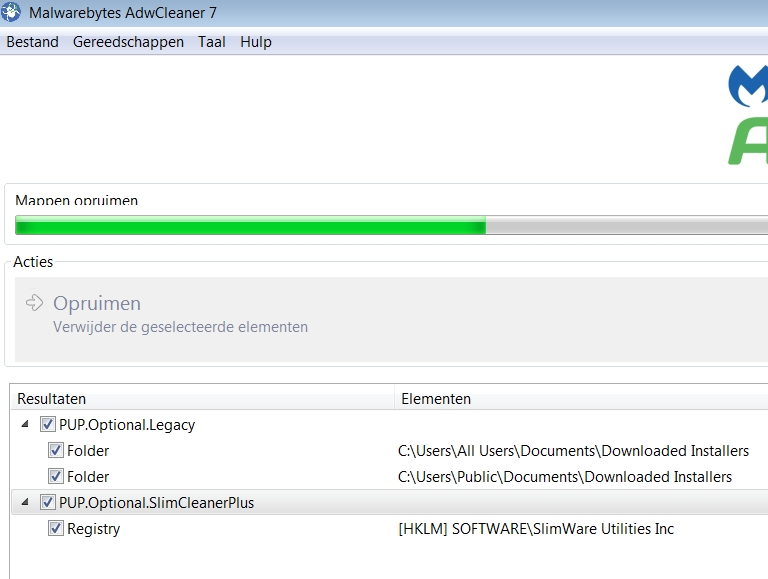Select the PUP.Optional.SlimCleanerPlus row label

(156, 503)
